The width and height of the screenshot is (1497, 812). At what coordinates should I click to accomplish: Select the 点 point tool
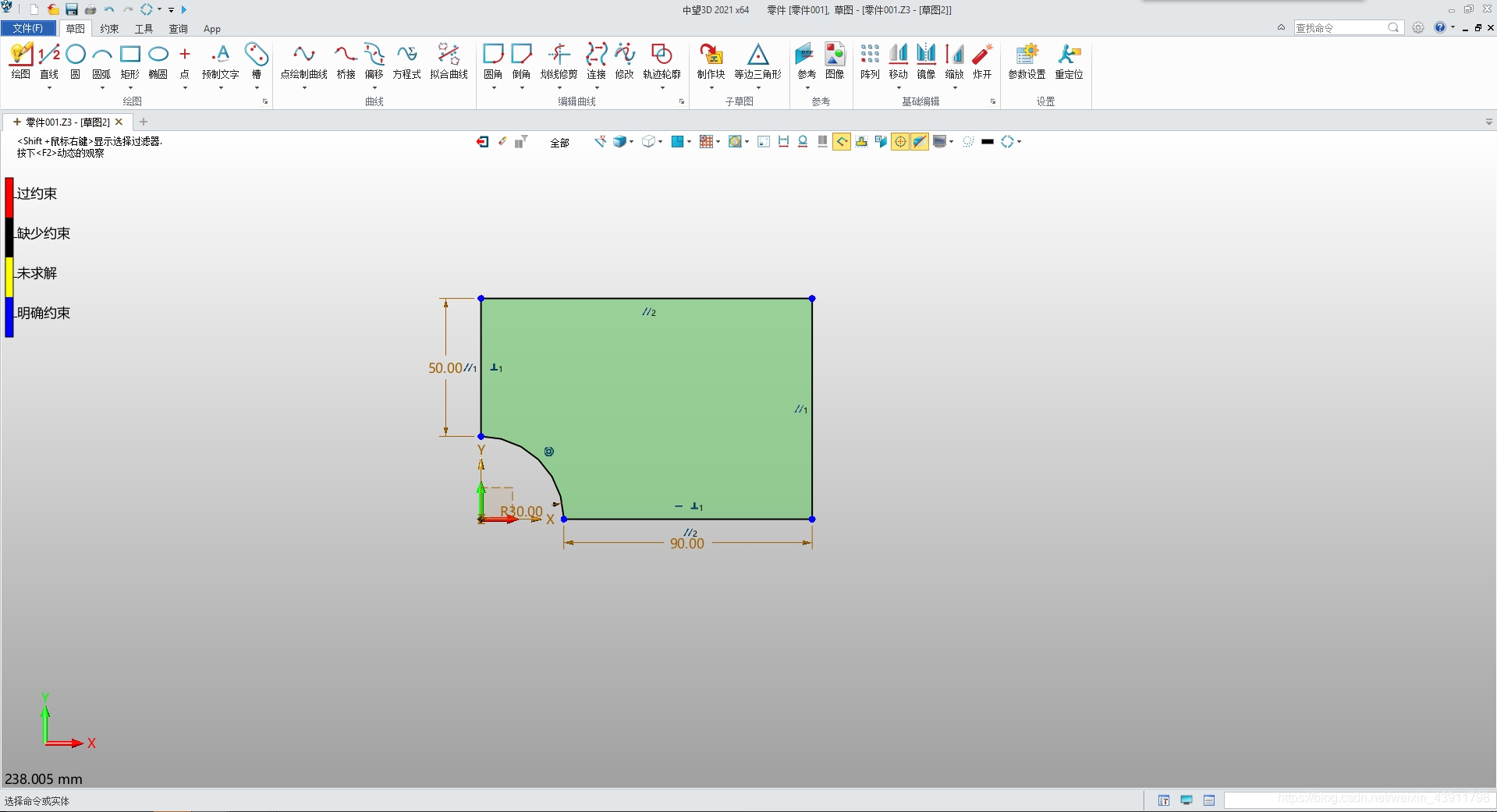[x=185, y=61]
